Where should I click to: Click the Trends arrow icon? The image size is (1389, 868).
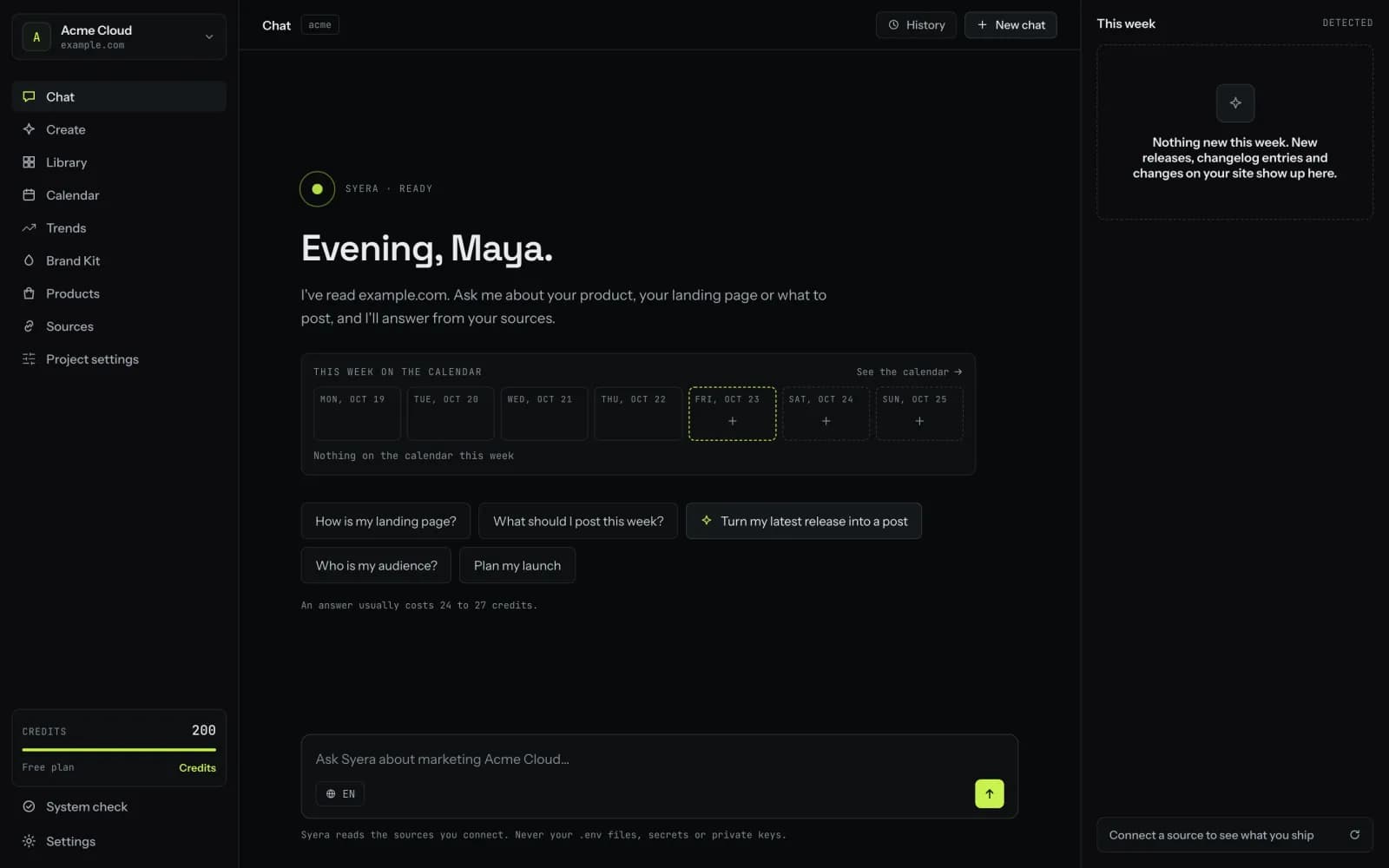pos(29,228)
